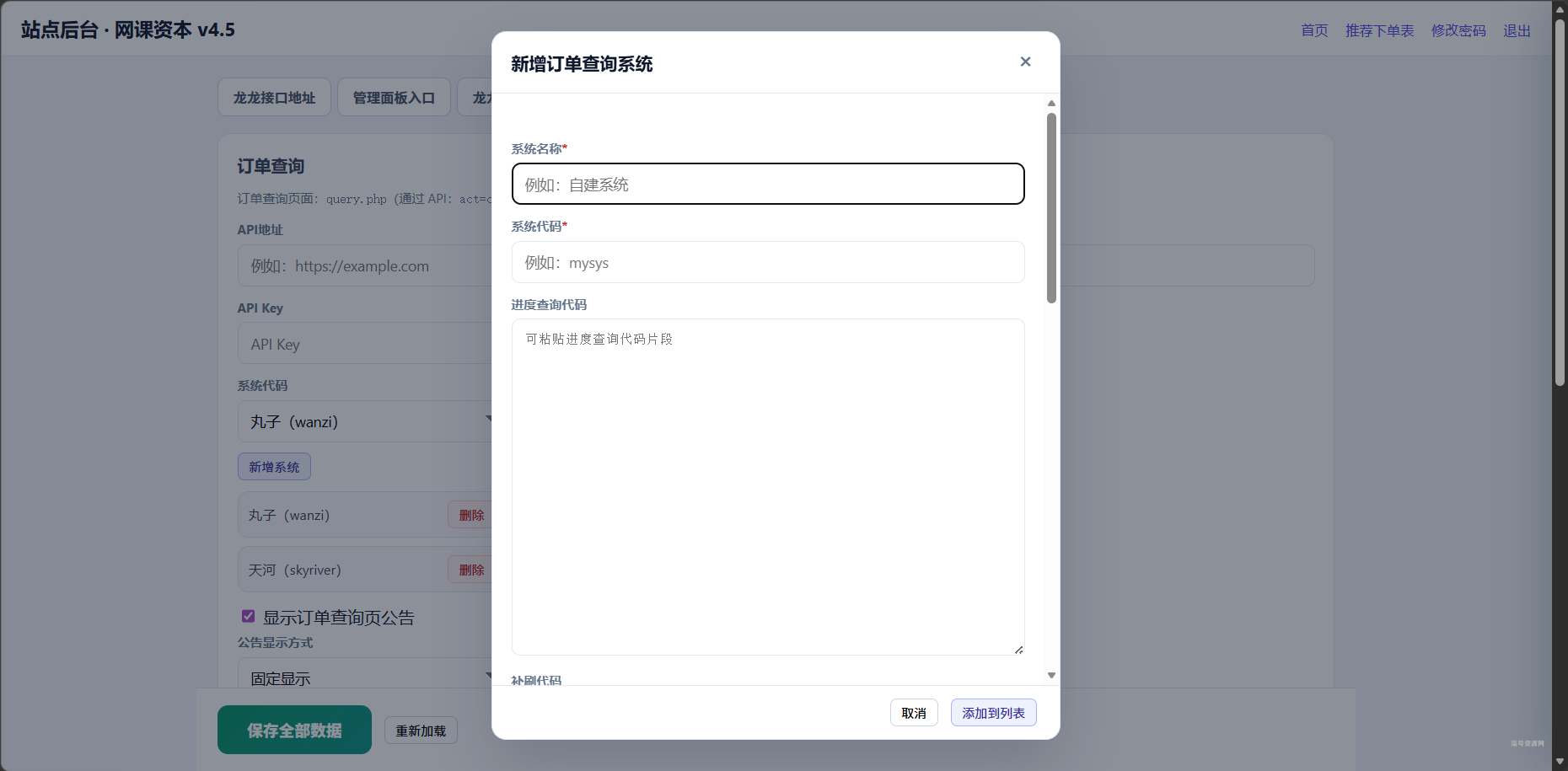Click the 新增系统 button
The image size is (1568, 771).
pos(274,467)
